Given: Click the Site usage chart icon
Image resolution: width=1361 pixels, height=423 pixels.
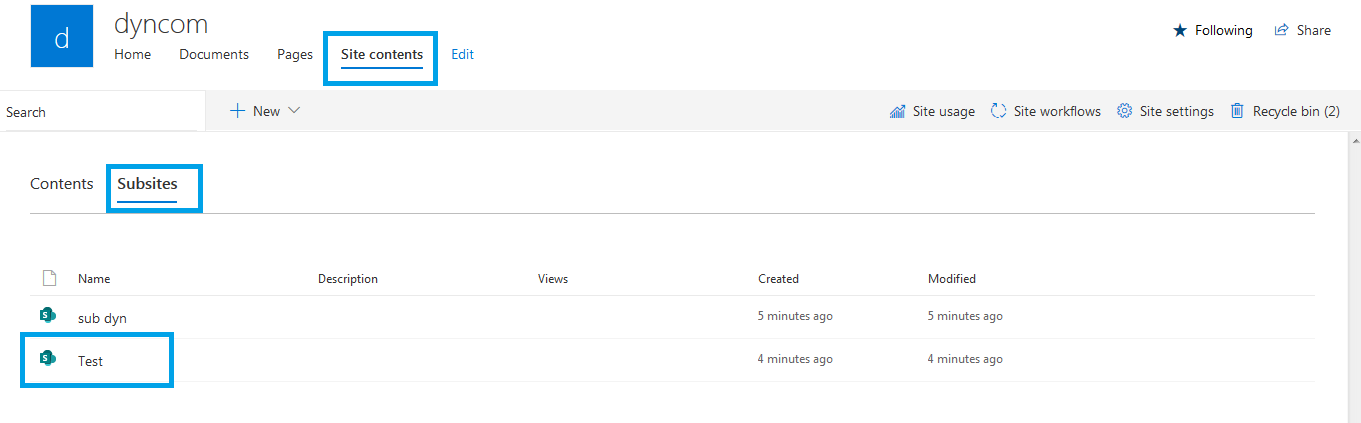Looking at the screenshot, I should [897, 111].
